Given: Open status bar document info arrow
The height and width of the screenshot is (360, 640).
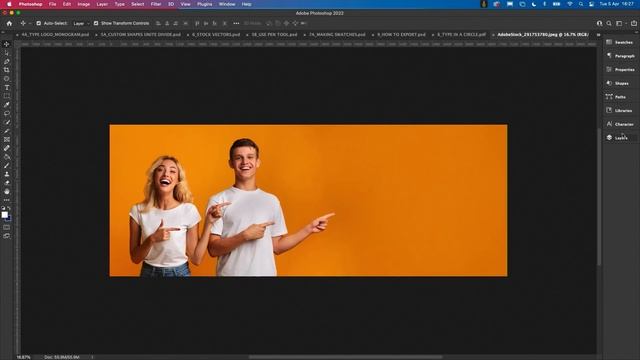Looking at the screenshot, I should (92, 357).
